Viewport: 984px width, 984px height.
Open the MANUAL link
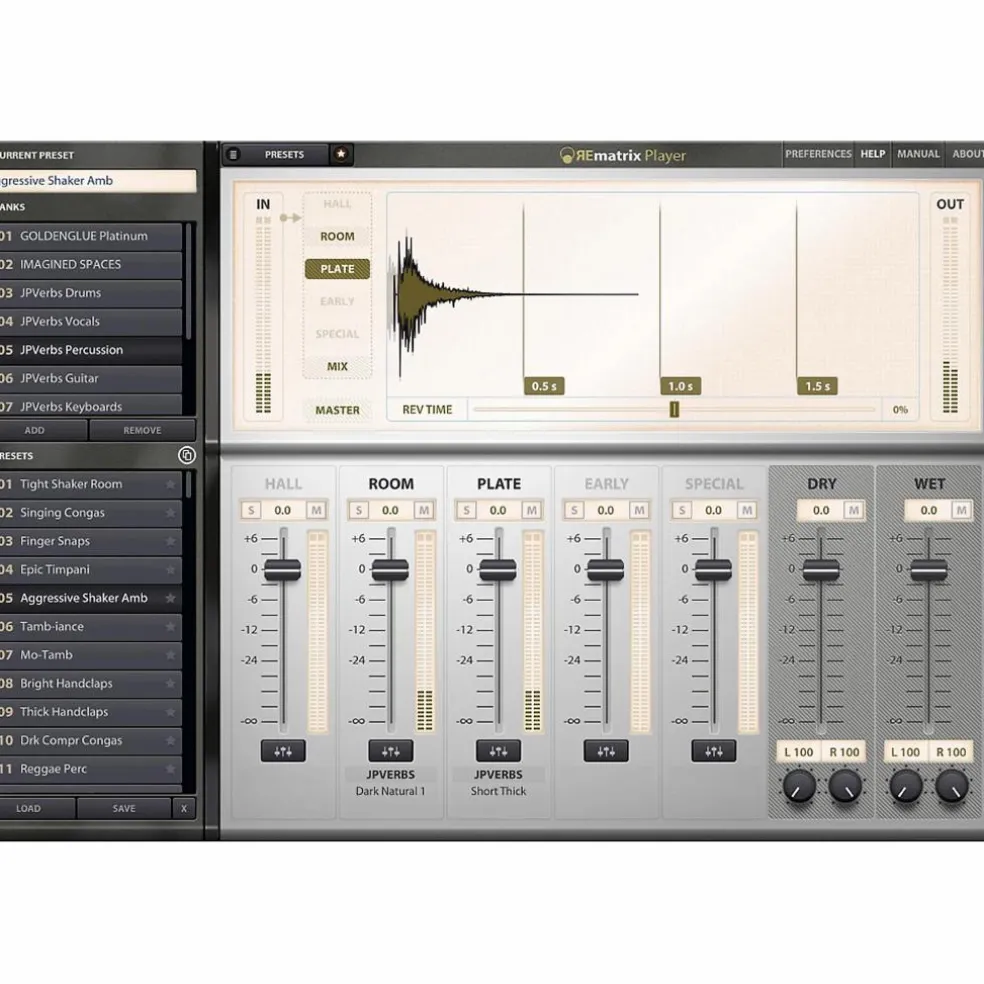point(918,154)
